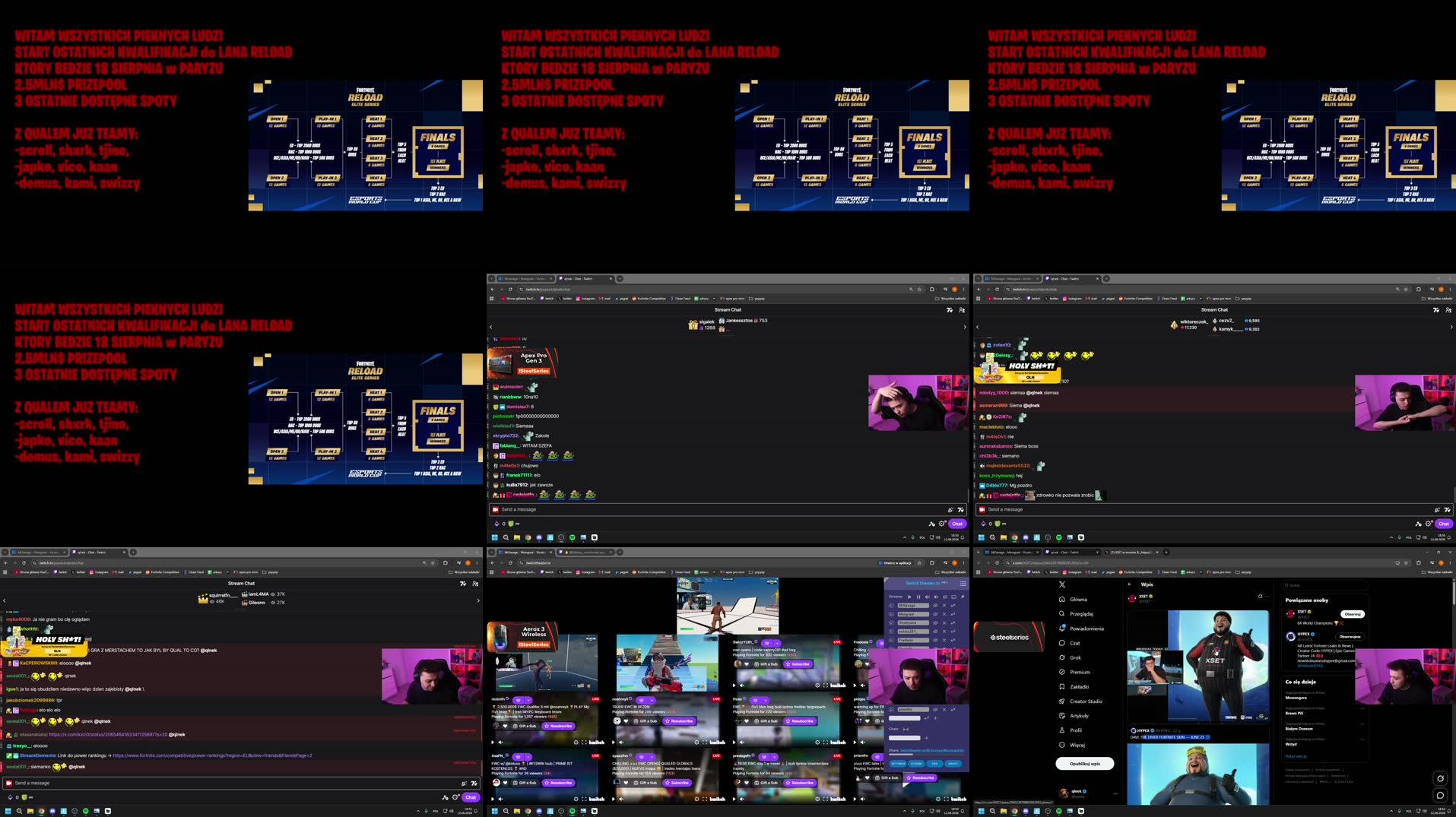This screenshot has width=1456, height=817.
Task: Click Pokaż więcej under Co się dzieje
Action: (1296, 756)
